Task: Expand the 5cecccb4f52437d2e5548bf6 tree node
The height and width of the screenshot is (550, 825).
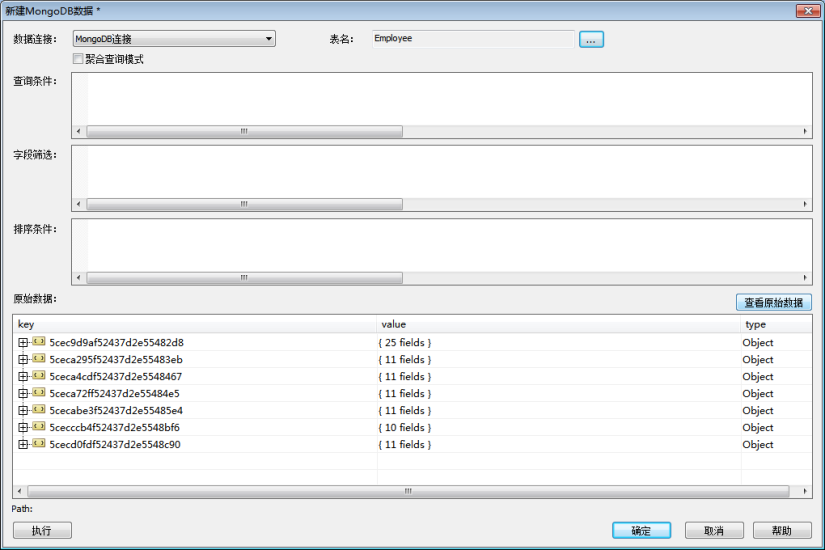Action: 23,427
